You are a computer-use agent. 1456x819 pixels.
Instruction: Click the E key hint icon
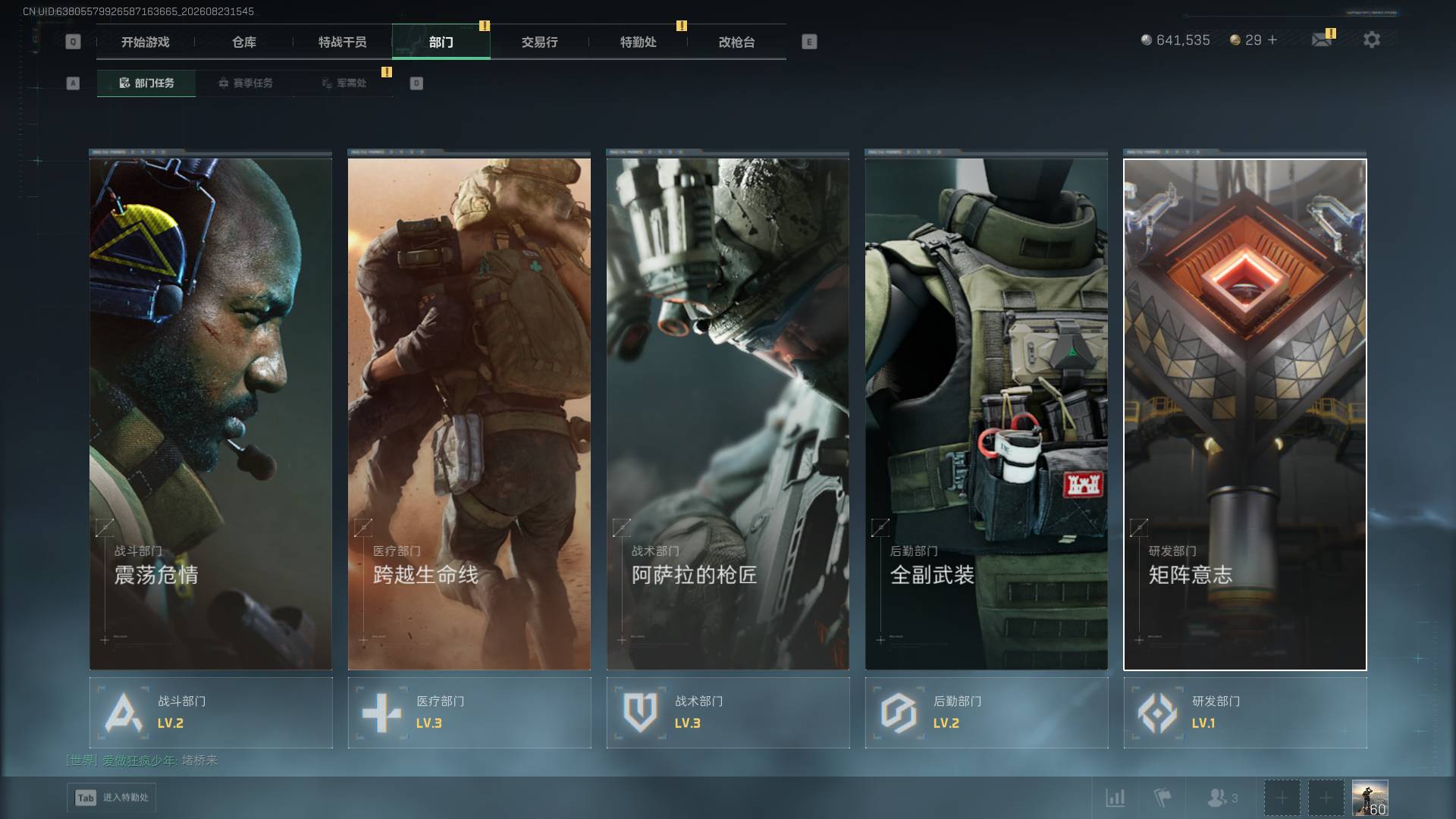coord(809,42)
